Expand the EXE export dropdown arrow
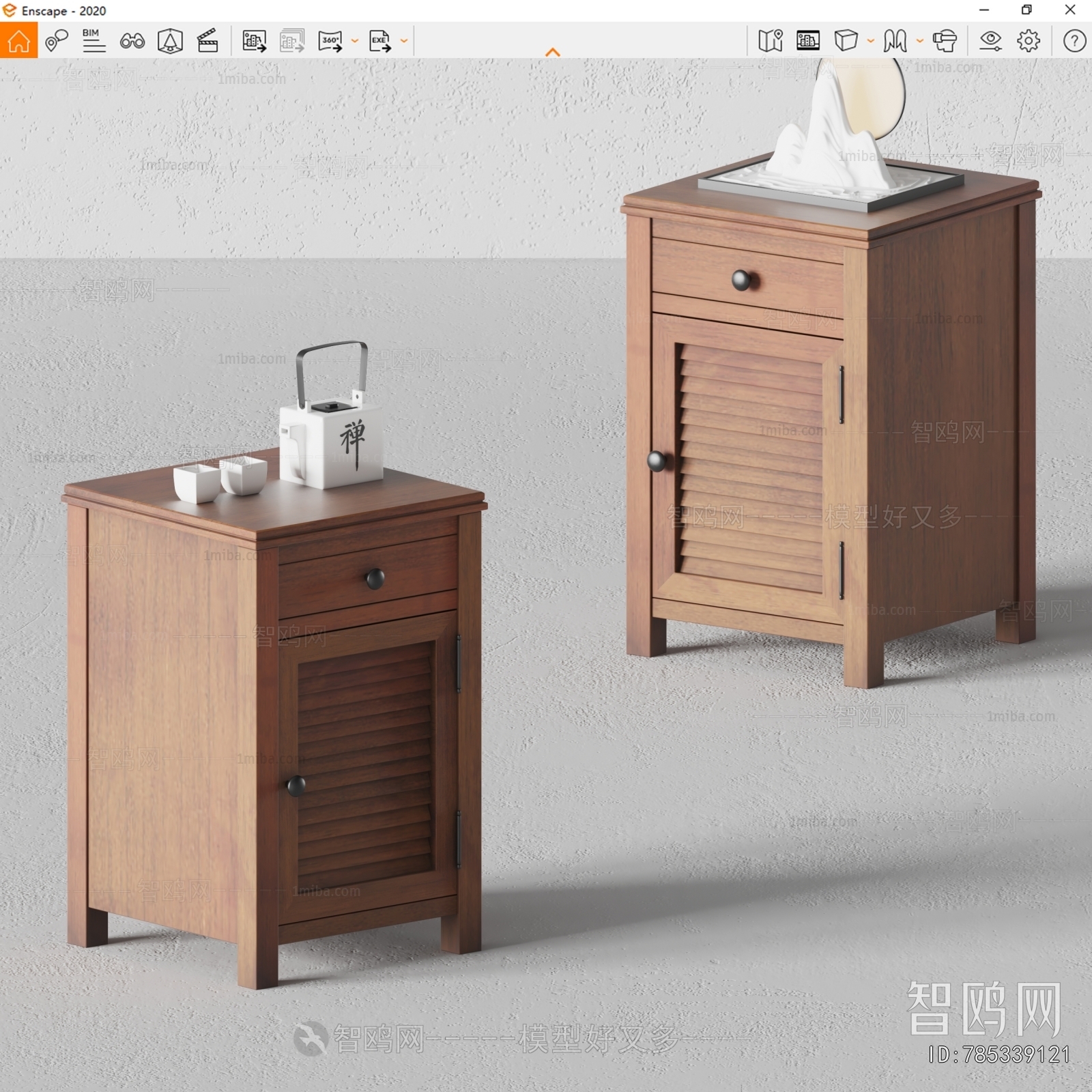Image resolution: width=1092 pixels, height=1092 pixels. (x=404, y=41)
